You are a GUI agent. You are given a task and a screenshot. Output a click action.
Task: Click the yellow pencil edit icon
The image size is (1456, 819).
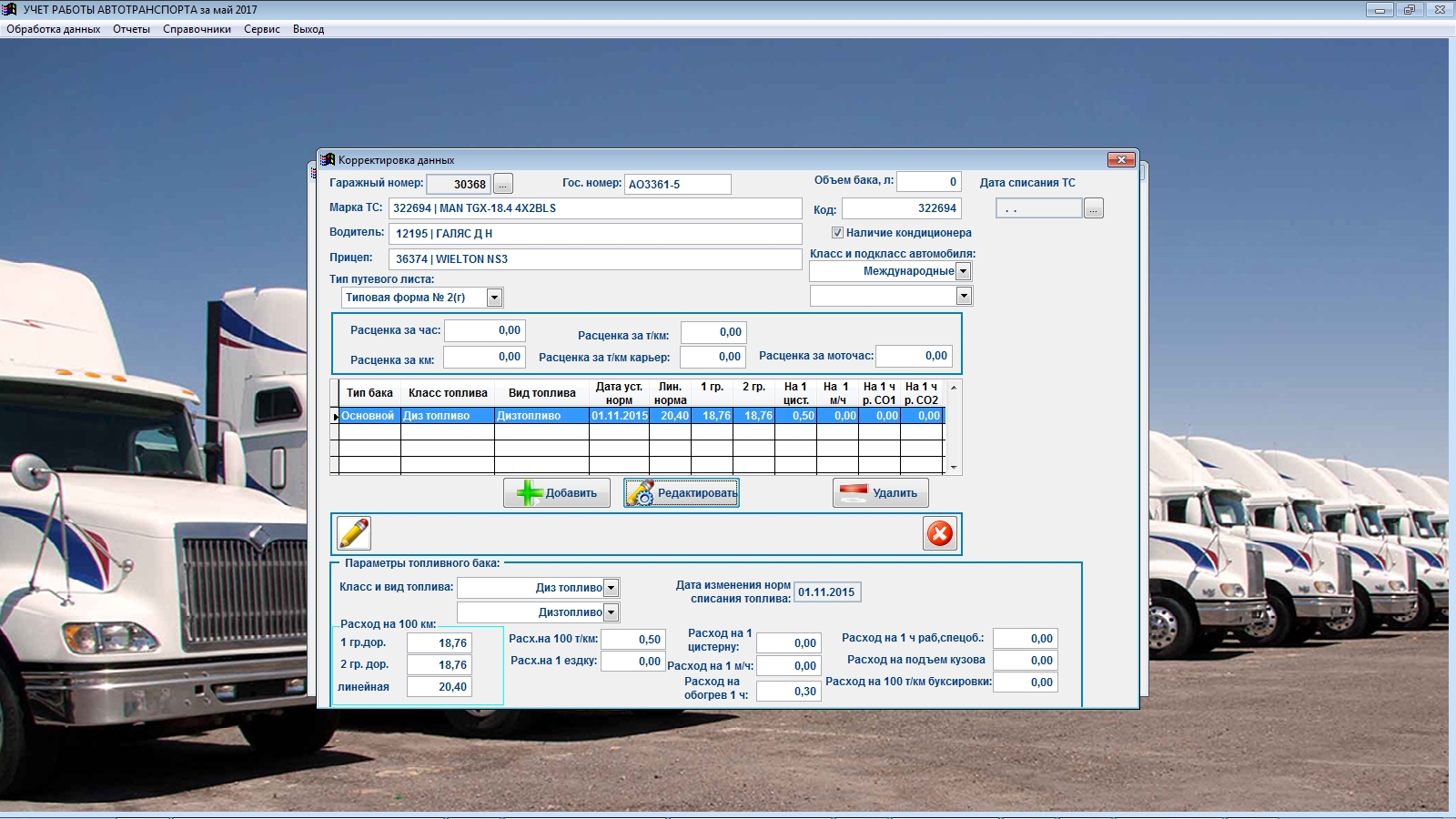[354, 533]
